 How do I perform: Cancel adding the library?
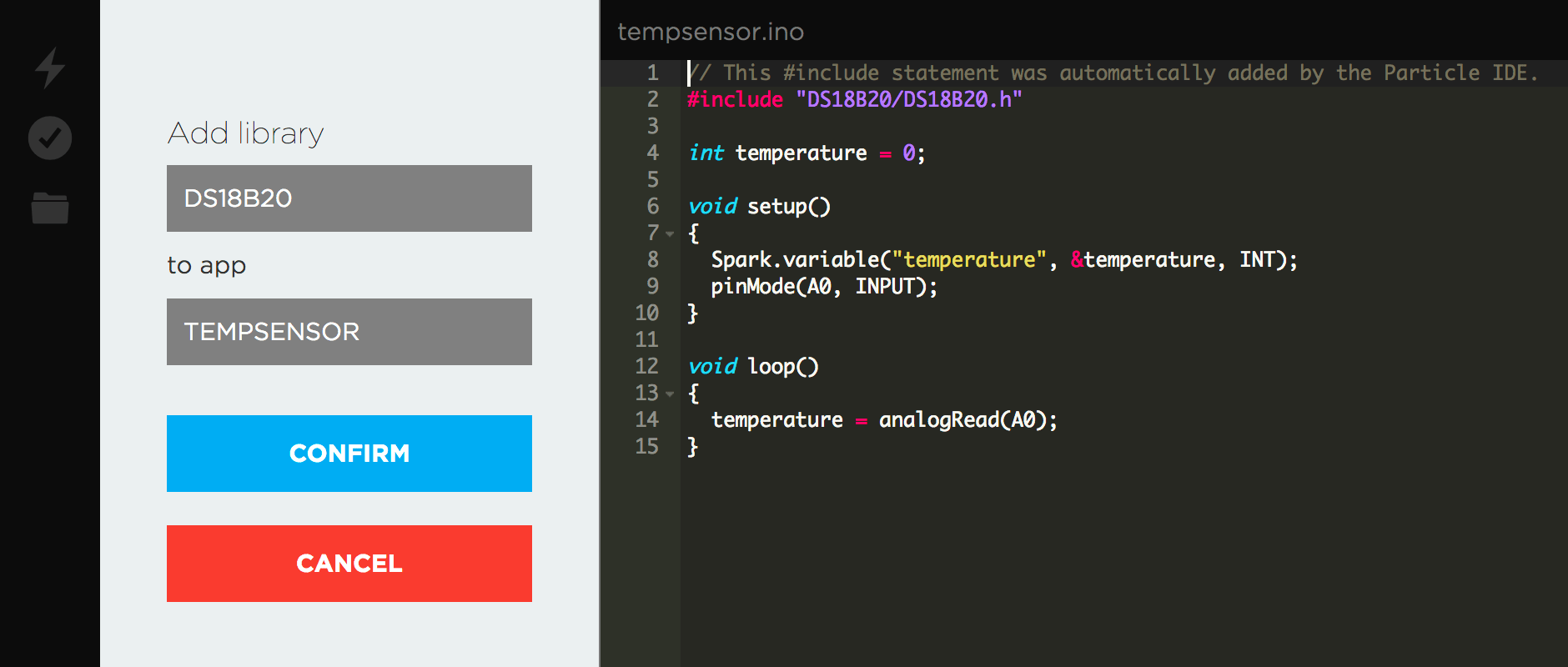349,564
